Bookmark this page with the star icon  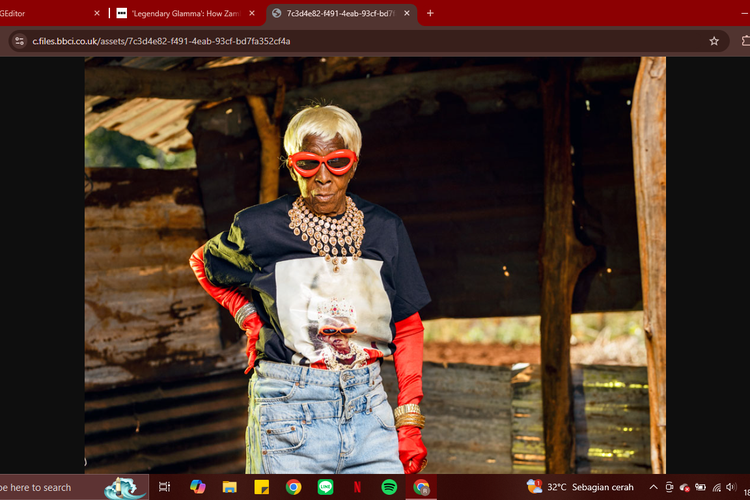point(714,41)
